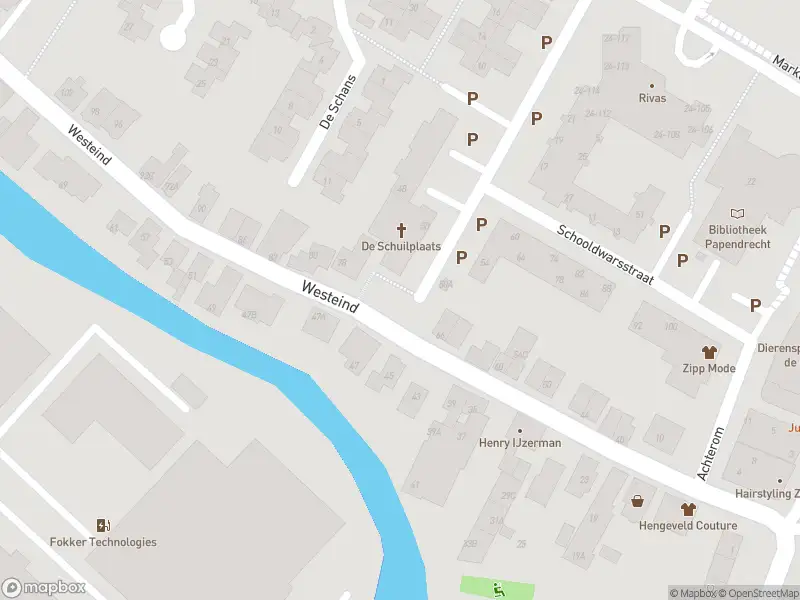Viewport: 800px width, 600px height.
Task: Click the De Schuilplaats church cross icon
Action: [x=402, y=231]
